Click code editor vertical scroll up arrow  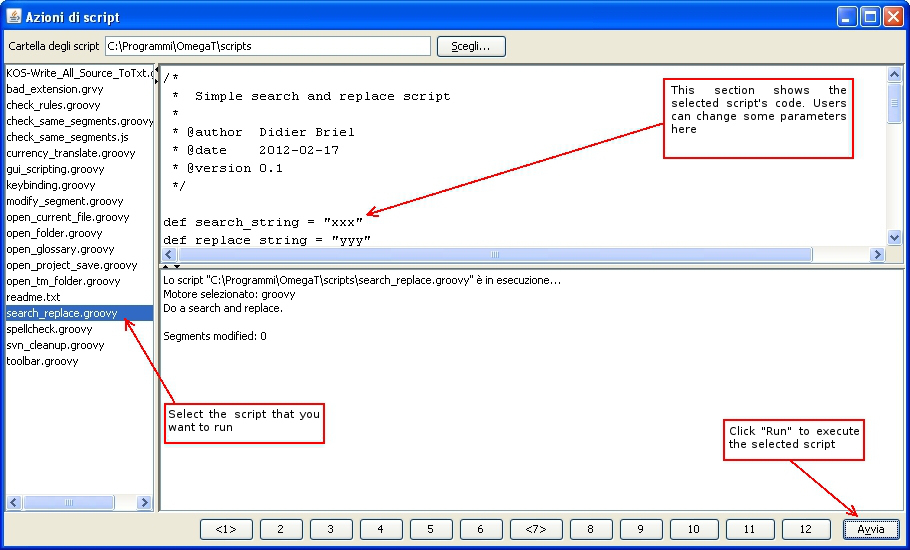point(895,74)
